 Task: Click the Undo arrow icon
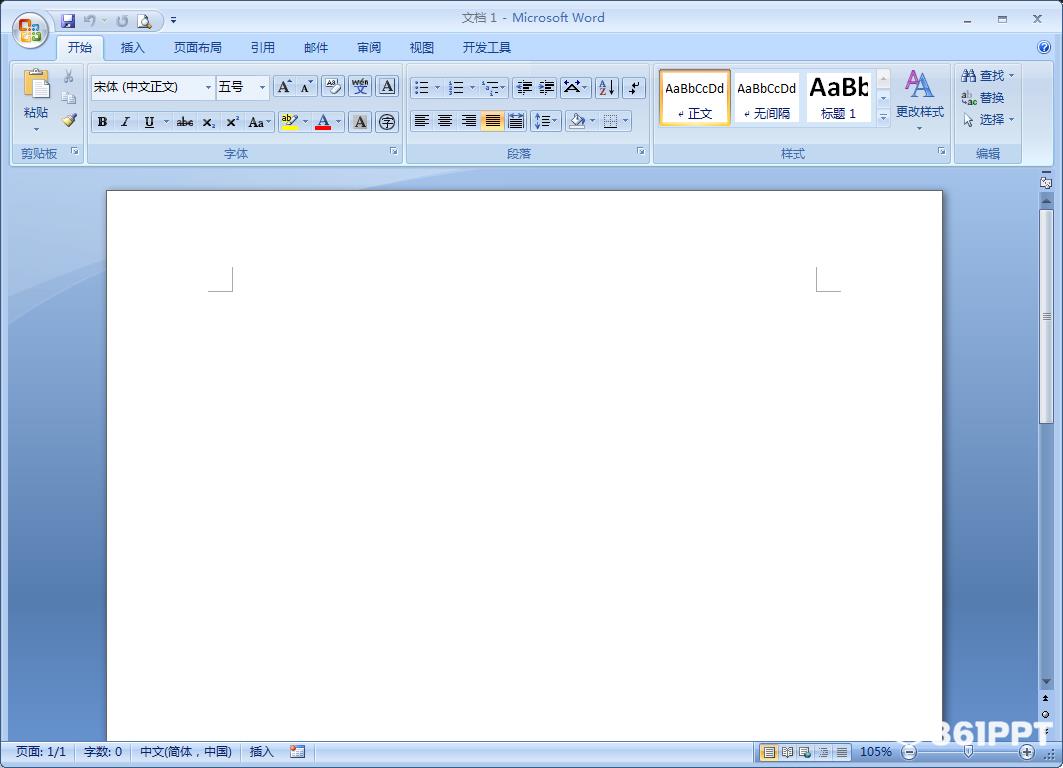click(x=89, y=21)
